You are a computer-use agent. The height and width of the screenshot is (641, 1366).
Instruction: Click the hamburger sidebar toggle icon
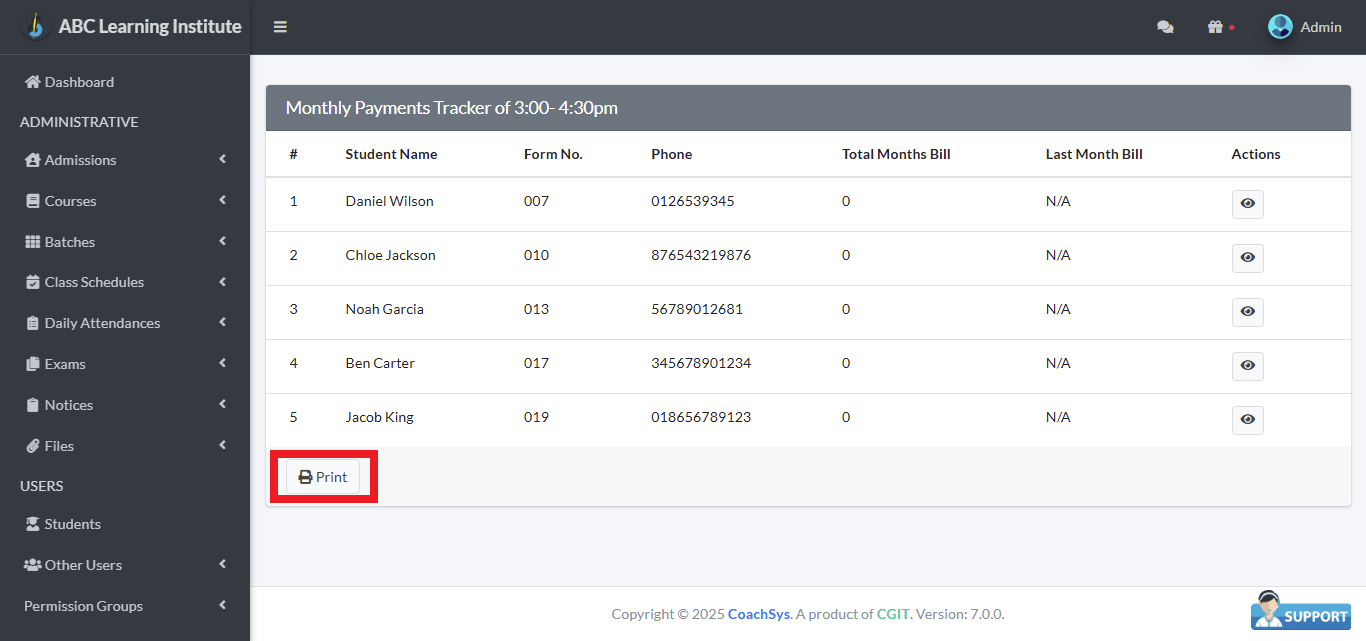(280, 27)
